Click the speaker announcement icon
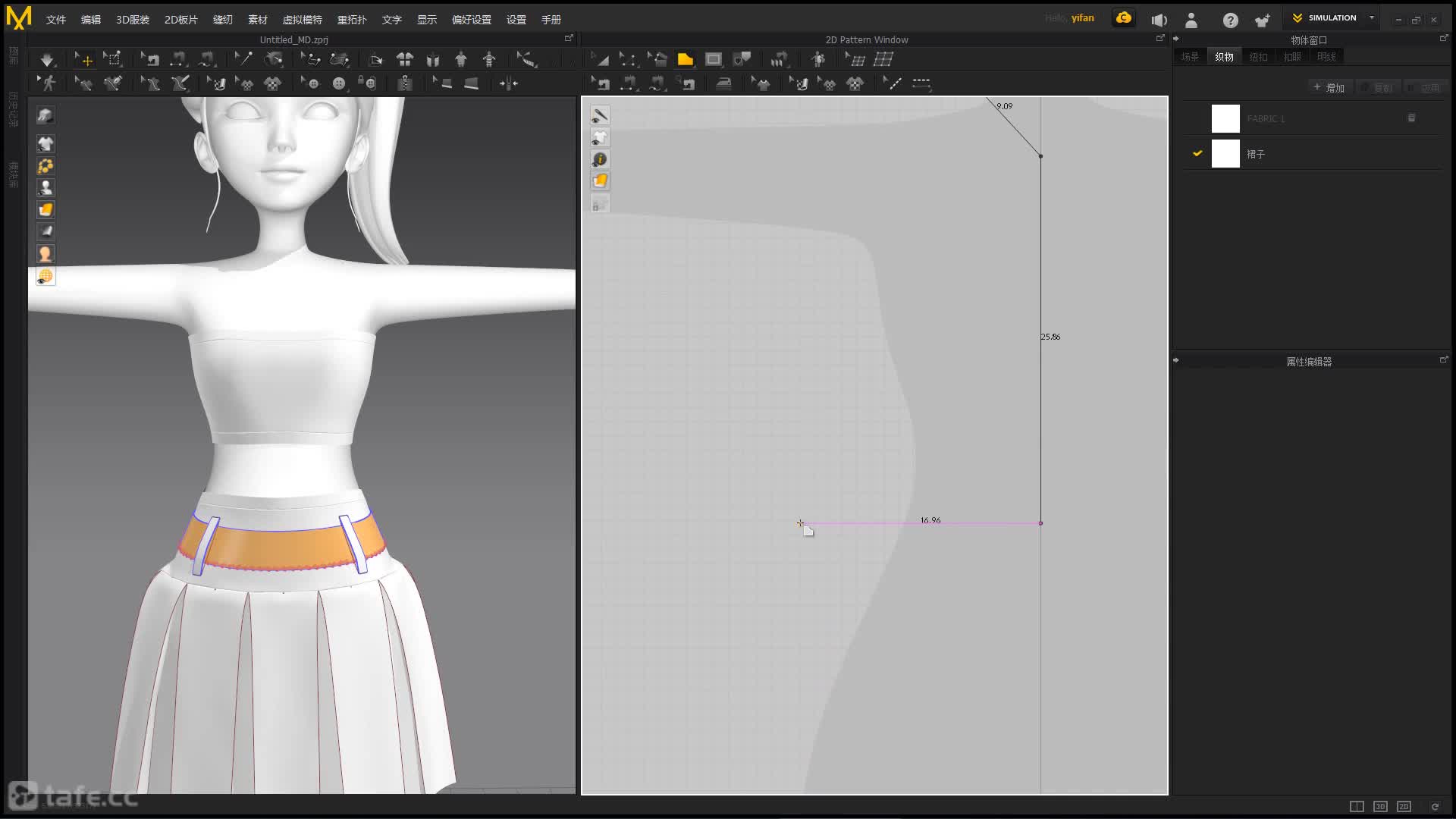Viewport: 1456px width, 819px height. pos(1159,20)
